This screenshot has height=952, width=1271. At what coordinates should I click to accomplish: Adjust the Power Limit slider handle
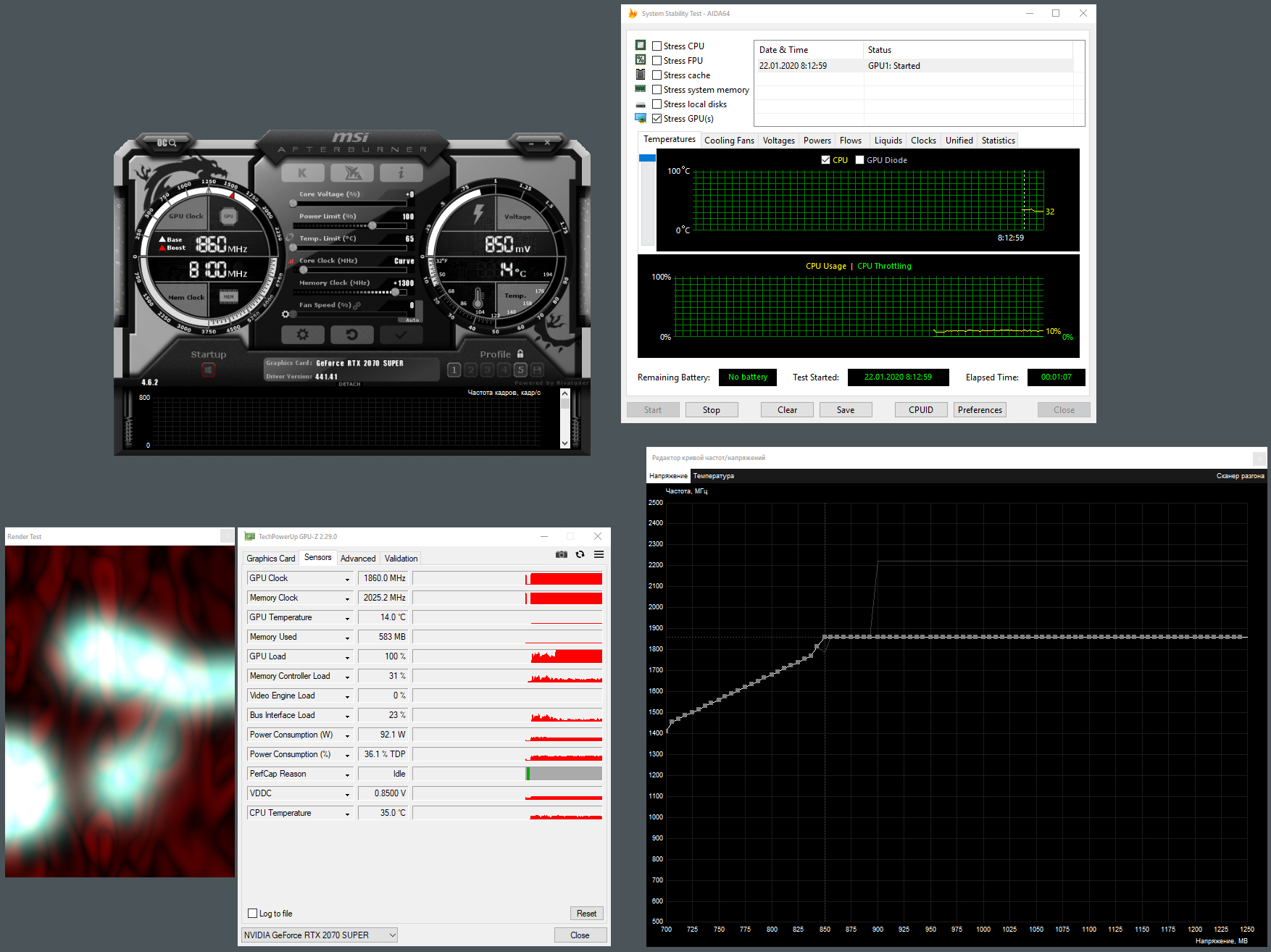point(372,226)
